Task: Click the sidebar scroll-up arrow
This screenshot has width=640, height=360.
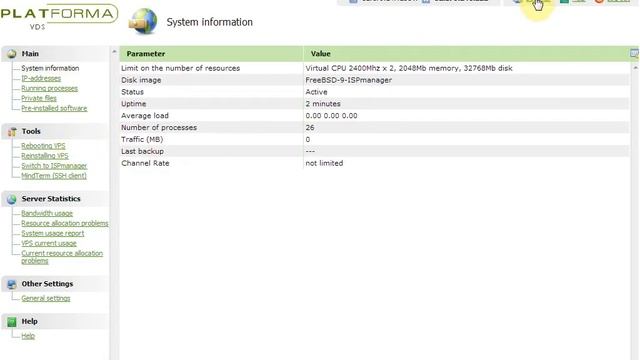Action: click(x=114, y=51)
